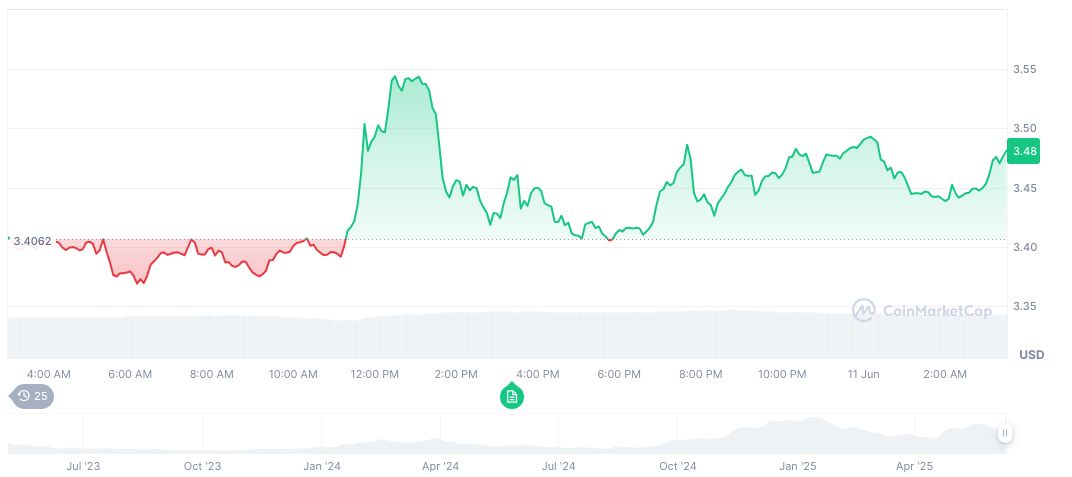Click Jan '25 on the mini timeline
This screenshot has width=1072, height=477.
797,466
